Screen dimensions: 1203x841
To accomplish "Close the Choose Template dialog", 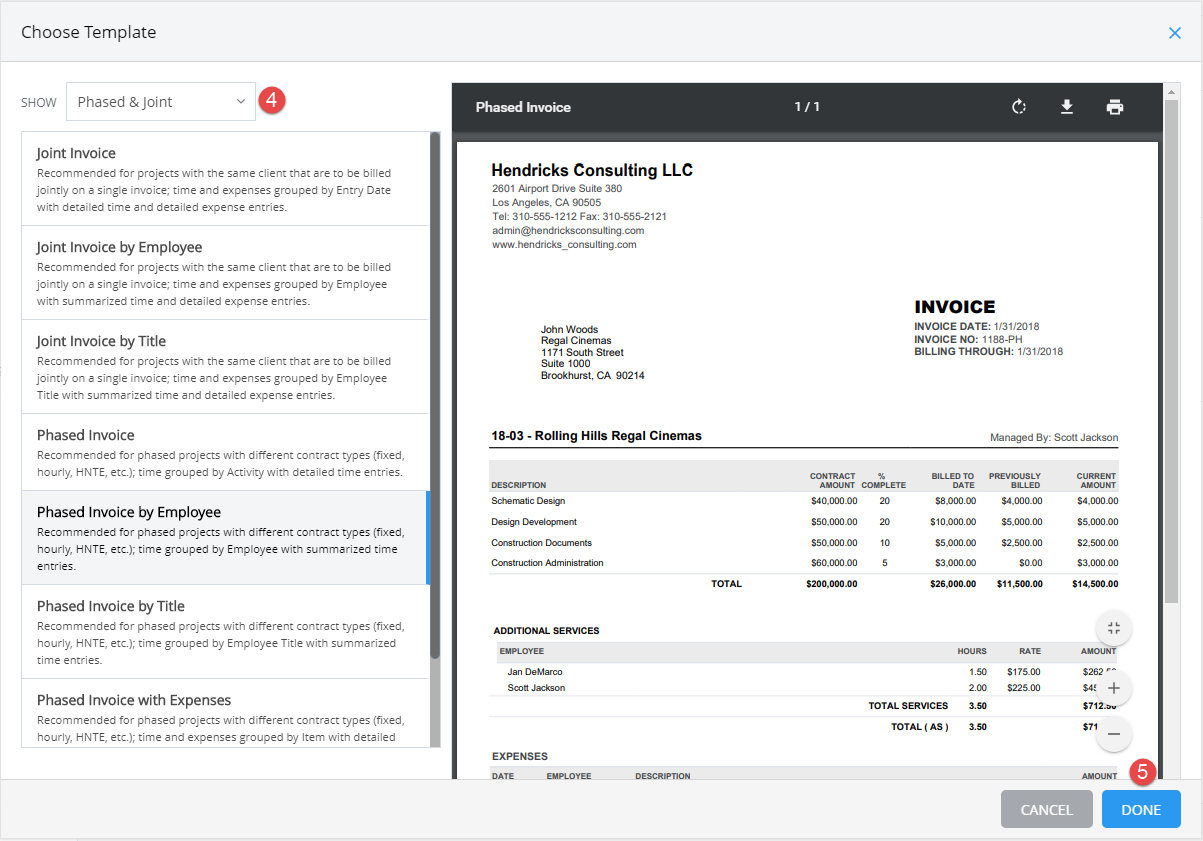I will coord(1175,33).
